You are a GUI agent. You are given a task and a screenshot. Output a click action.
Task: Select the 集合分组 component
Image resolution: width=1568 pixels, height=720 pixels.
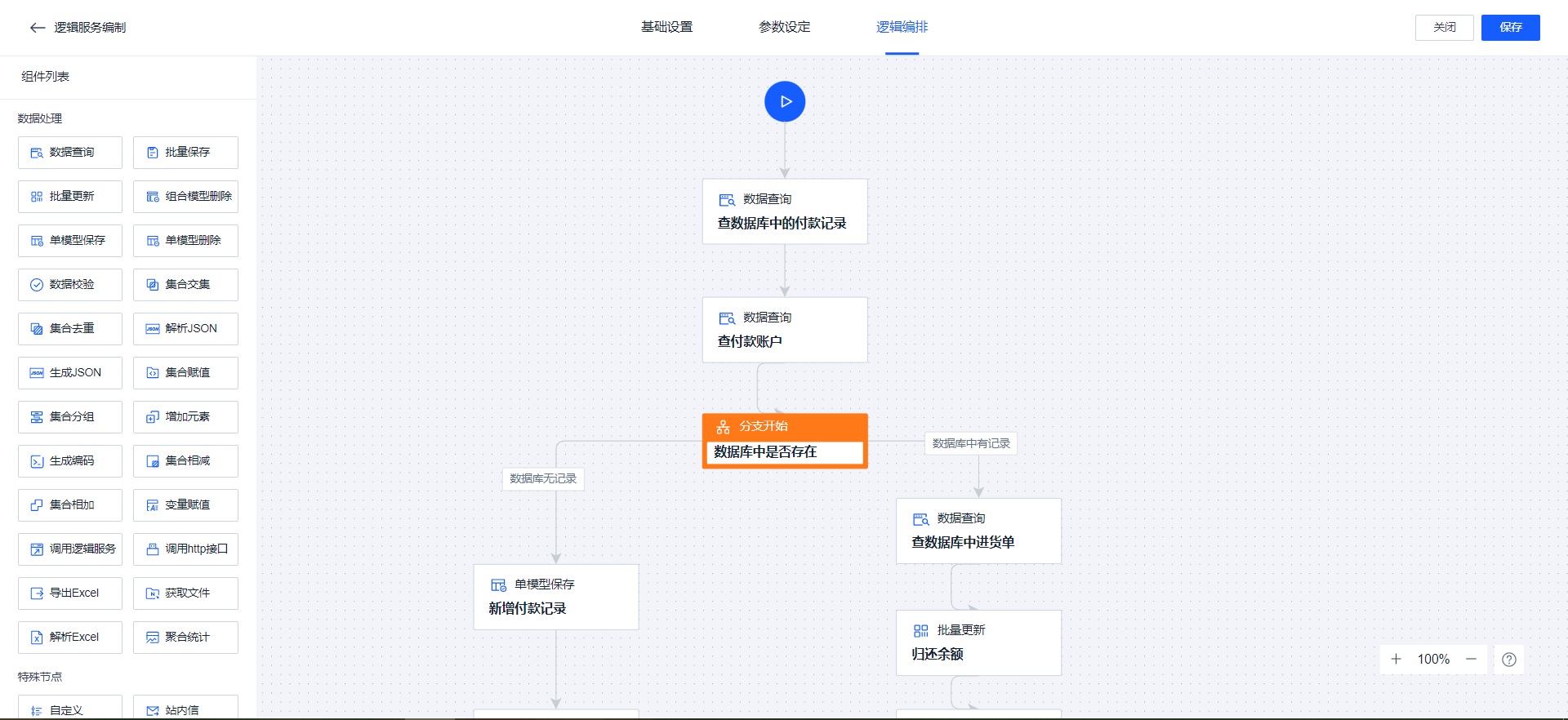70,417
